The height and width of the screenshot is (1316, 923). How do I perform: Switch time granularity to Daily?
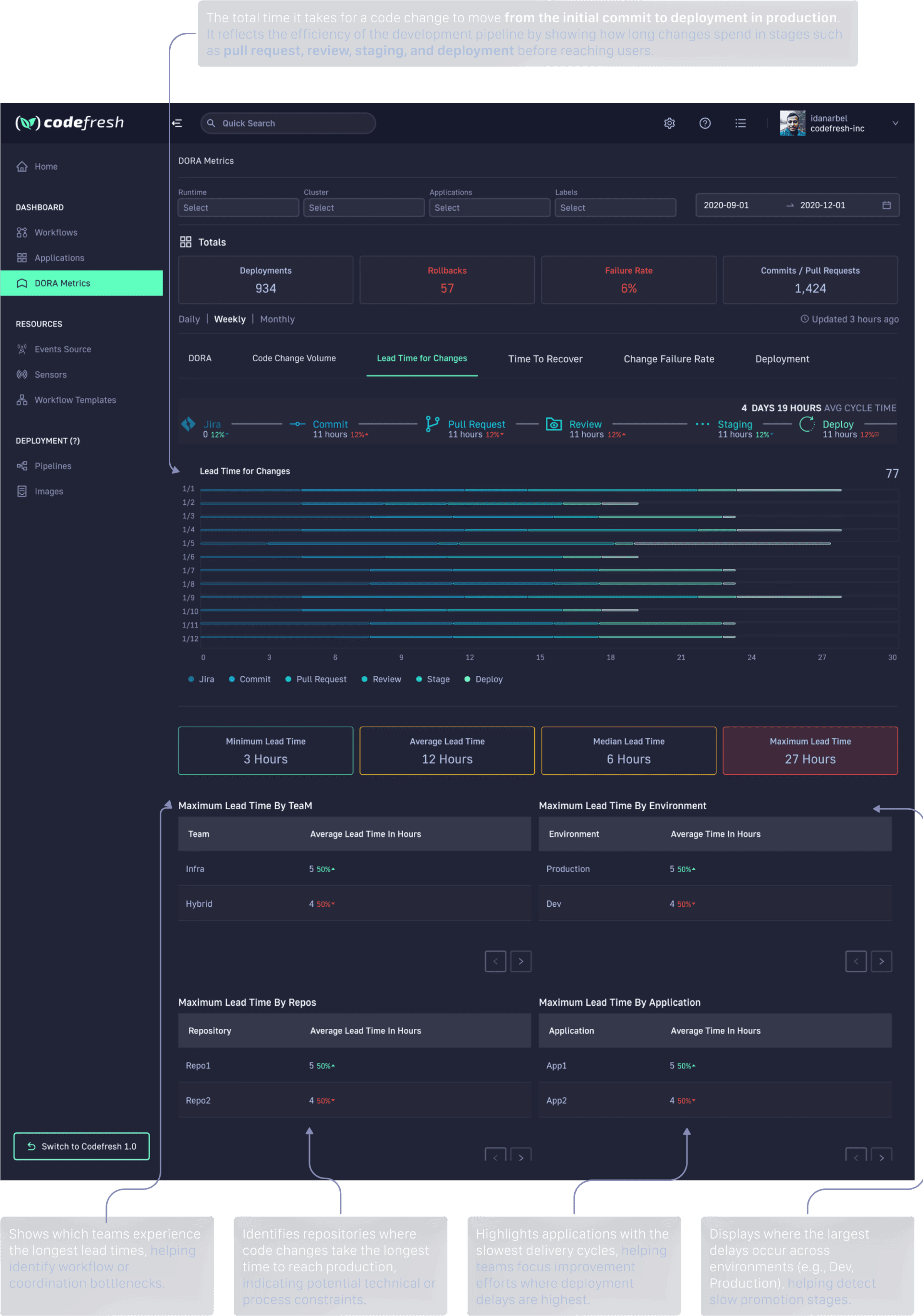189,319
